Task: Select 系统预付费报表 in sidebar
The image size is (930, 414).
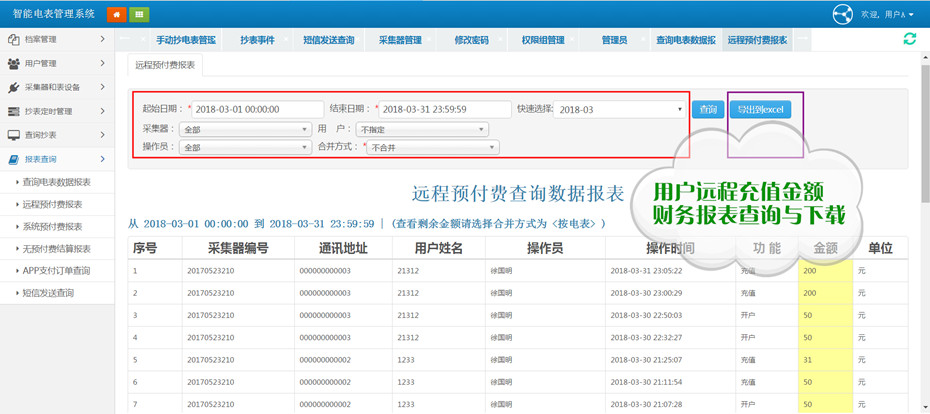Action: coord(52,226)
